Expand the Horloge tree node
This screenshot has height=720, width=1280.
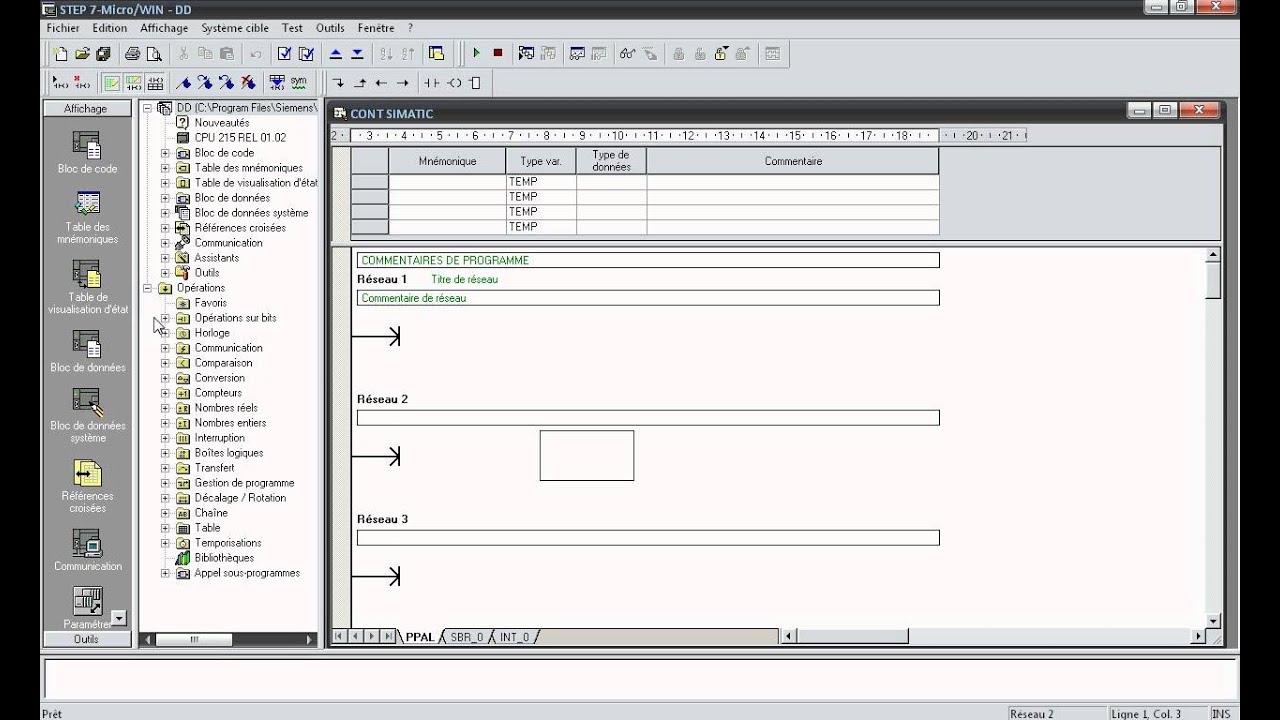coord(166,333)
